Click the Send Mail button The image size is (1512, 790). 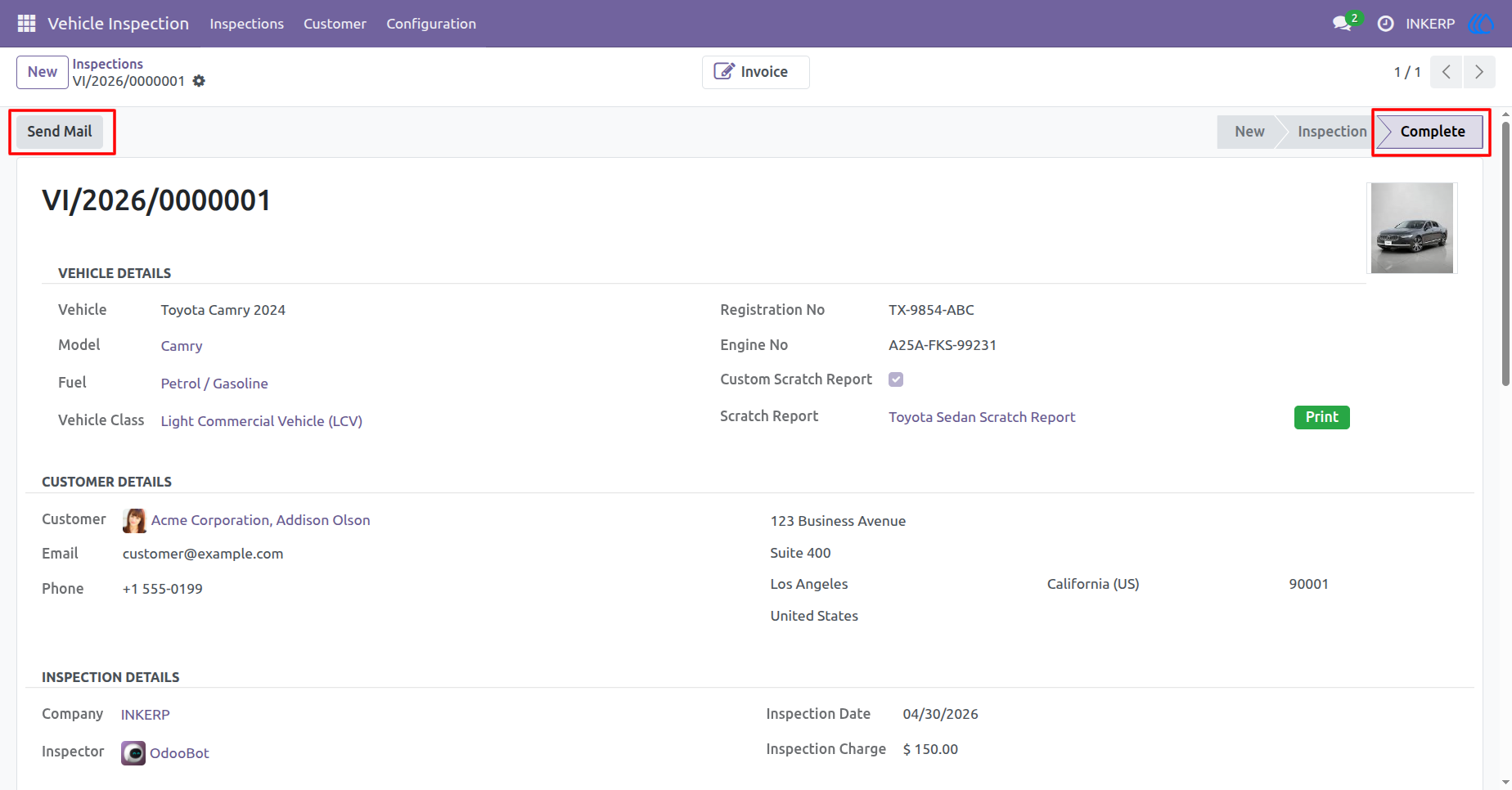[x=60, y=132]
